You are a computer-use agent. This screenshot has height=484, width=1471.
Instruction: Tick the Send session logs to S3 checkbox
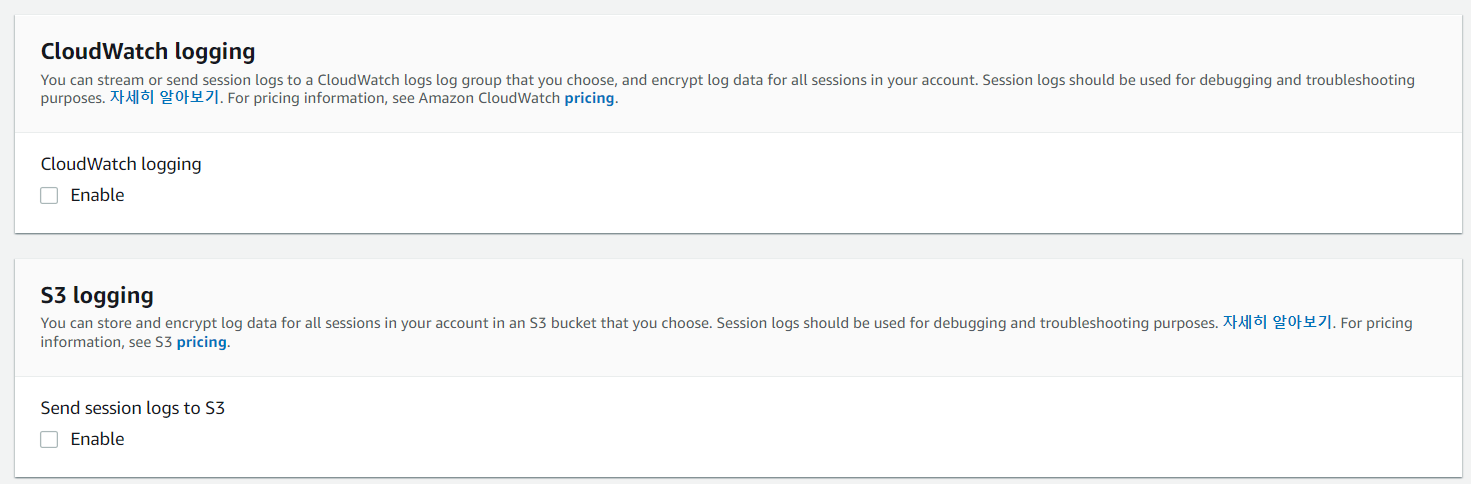pos(49,440)
